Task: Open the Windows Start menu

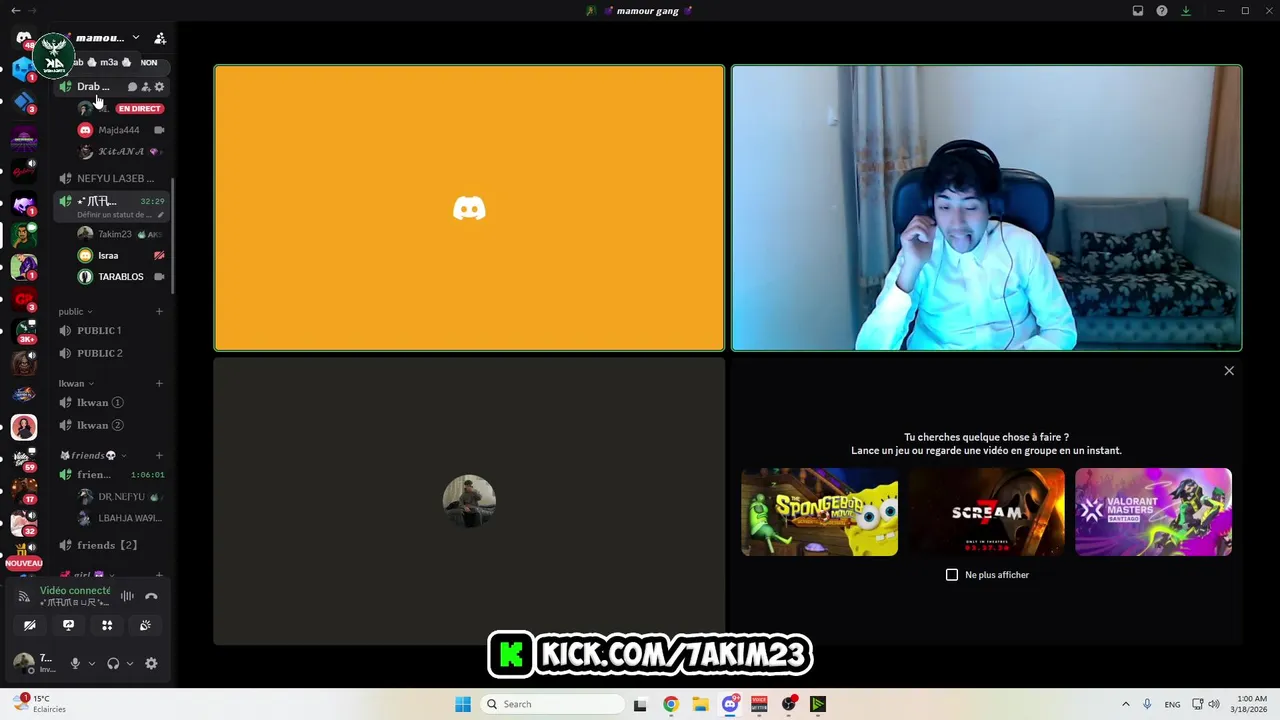Action: coord(463,704)
